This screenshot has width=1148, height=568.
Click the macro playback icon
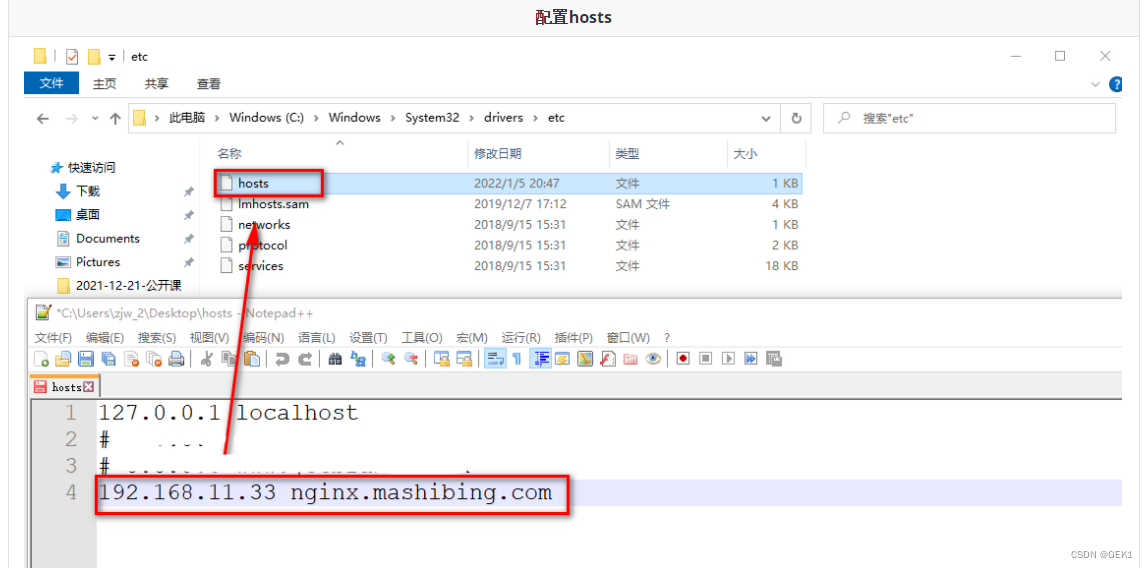coord(728,359)
